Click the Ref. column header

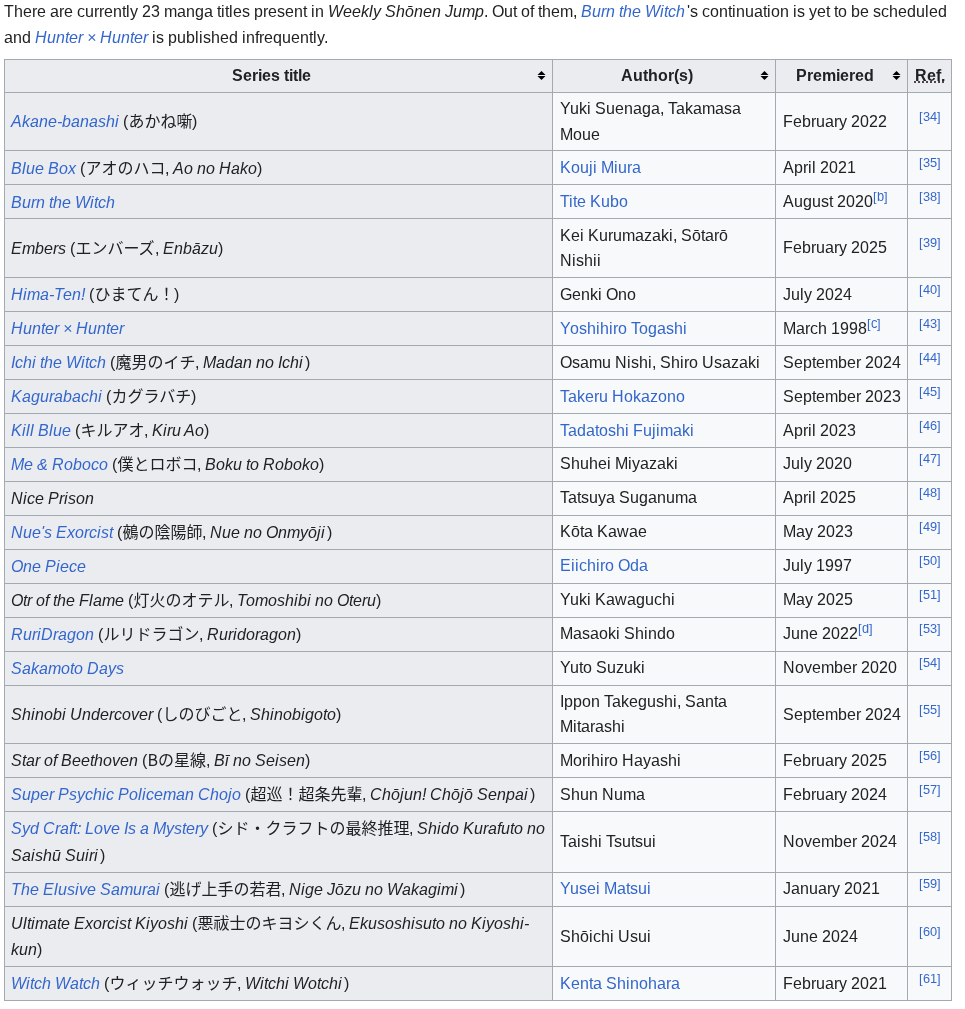click(x=929, y=76)
